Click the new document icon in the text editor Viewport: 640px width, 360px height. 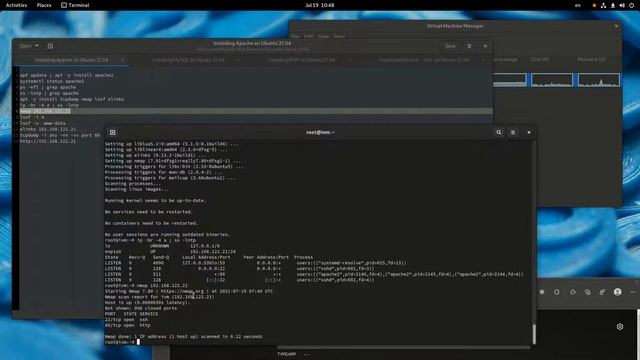(x=51, y=46)
